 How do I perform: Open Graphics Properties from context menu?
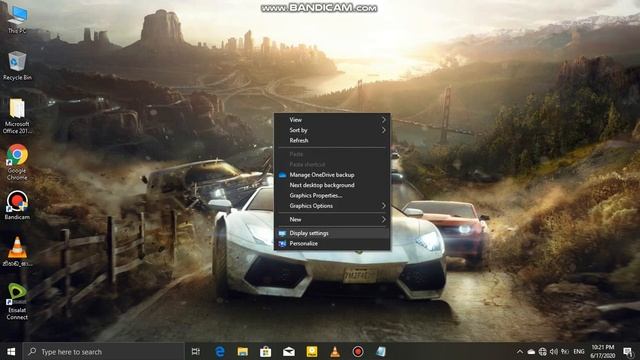[x=332, y=196]
